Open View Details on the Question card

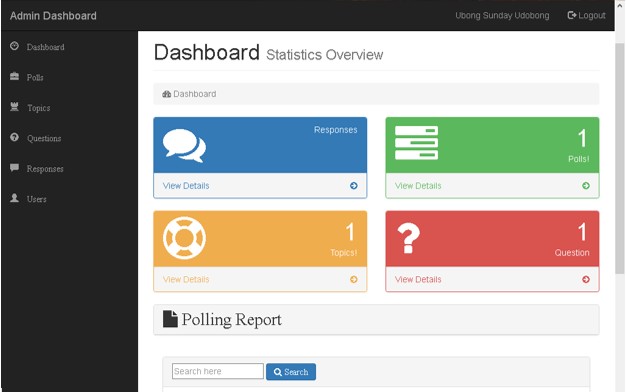(418, 279)
